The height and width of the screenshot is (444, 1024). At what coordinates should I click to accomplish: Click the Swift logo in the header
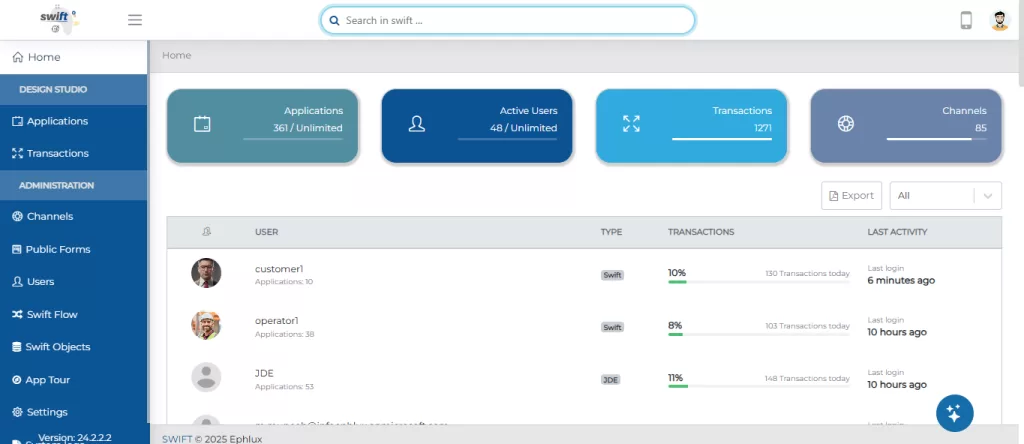pos(55,19)
